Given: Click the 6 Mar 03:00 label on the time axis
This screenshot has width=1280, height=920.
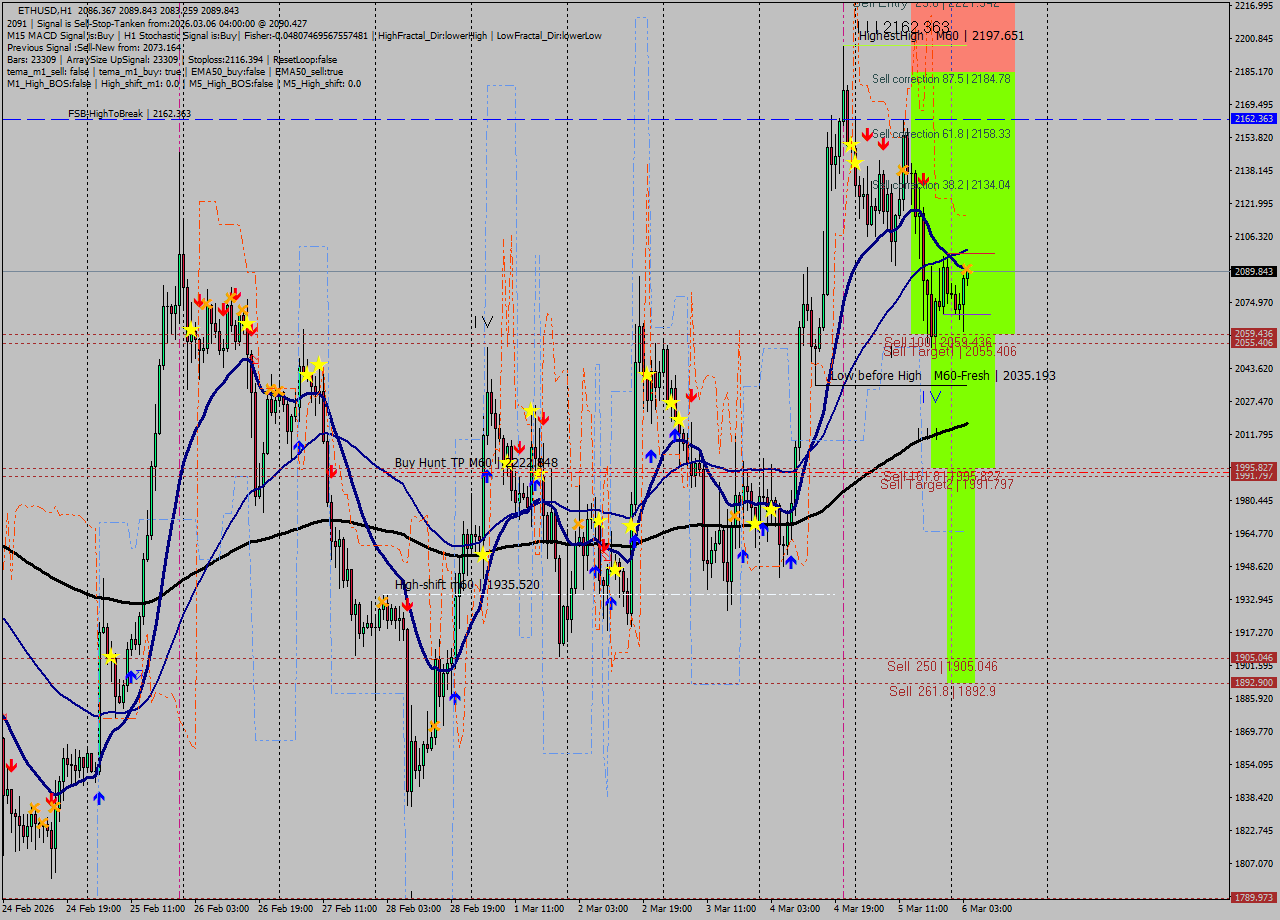Looking at the screenshot, I should pyautogui.click(x=984, y=910).
